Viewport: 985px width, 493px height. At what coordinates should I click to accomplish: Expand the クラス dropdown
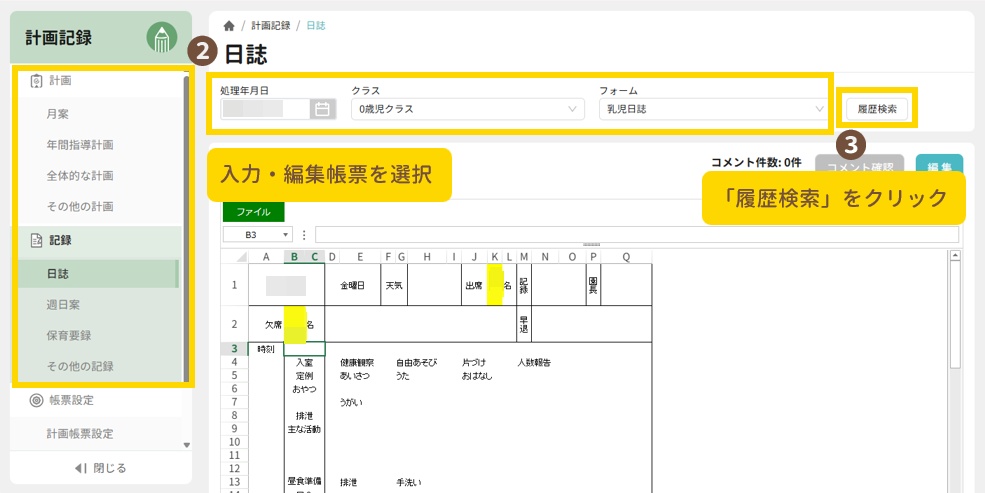click(x=467, y=109)
